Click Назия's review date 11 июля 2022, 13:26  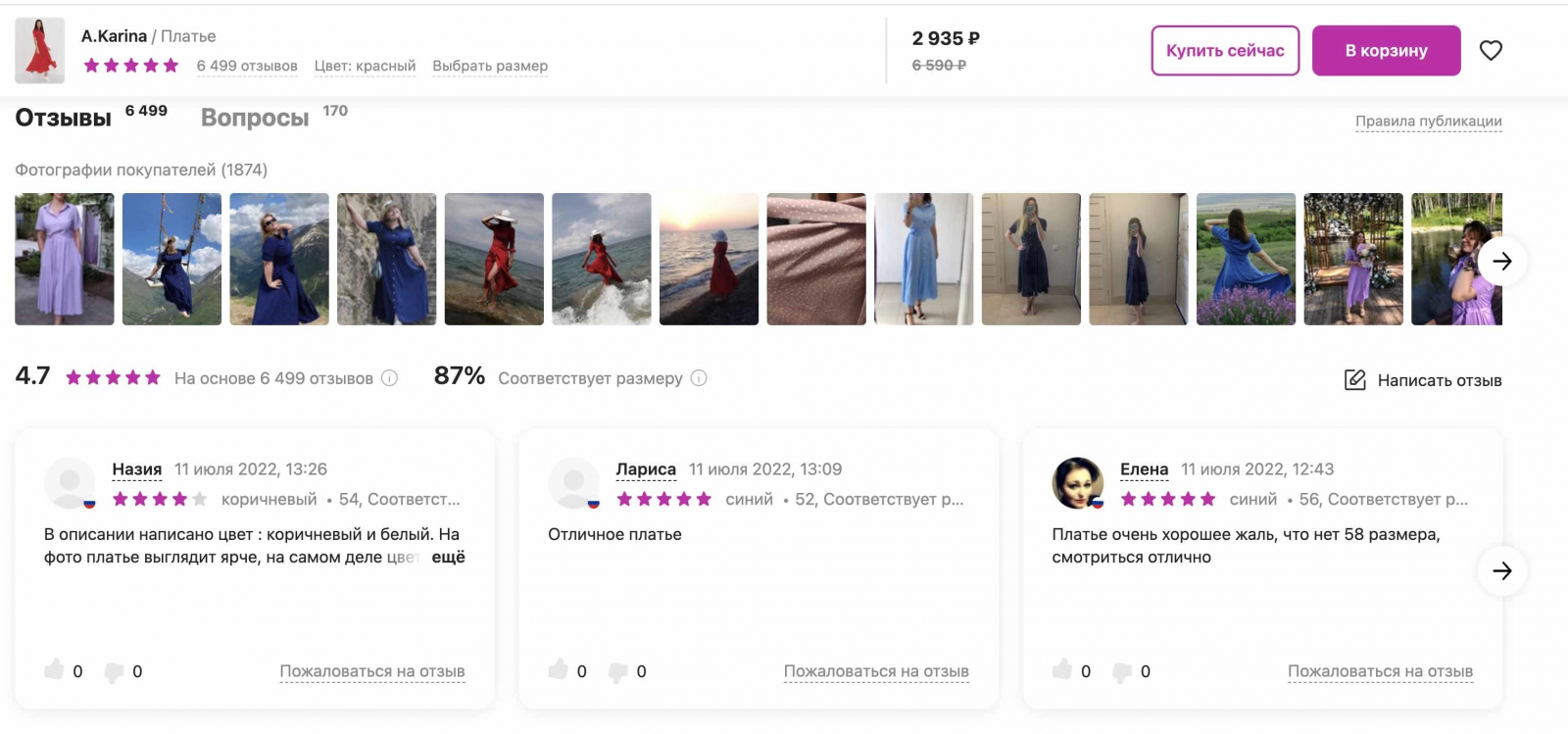click(251, 469)
